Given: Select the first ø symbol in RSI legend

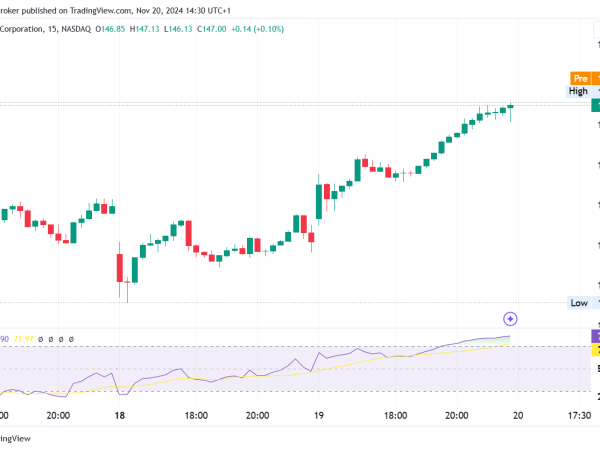Looking at the screenshot, I should (41, 339).
